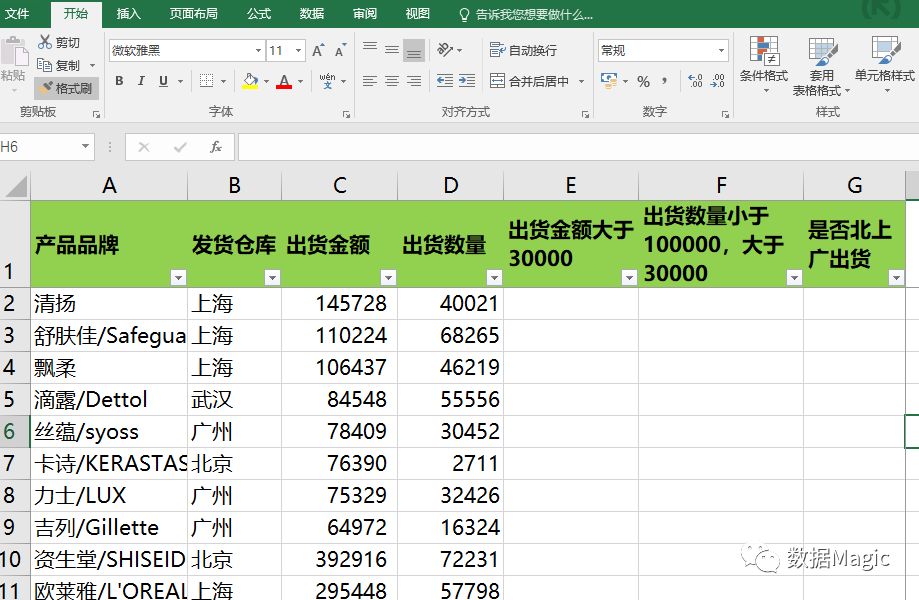The image size is (919, 600).
Task: Click the text orientation icon
Action: click(x=445, y=50)
